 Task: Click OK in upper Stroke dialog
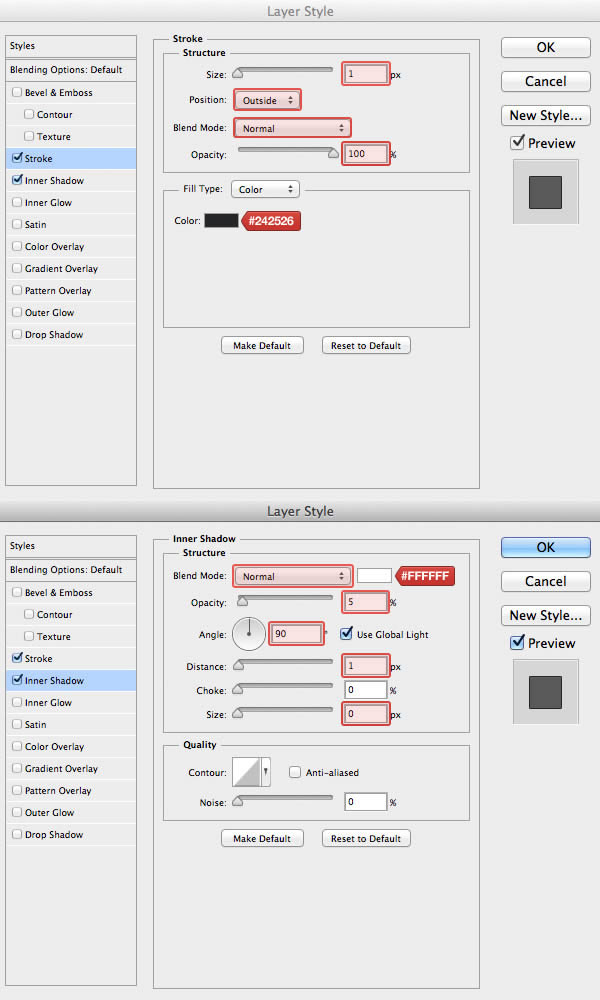pos(546,47)
